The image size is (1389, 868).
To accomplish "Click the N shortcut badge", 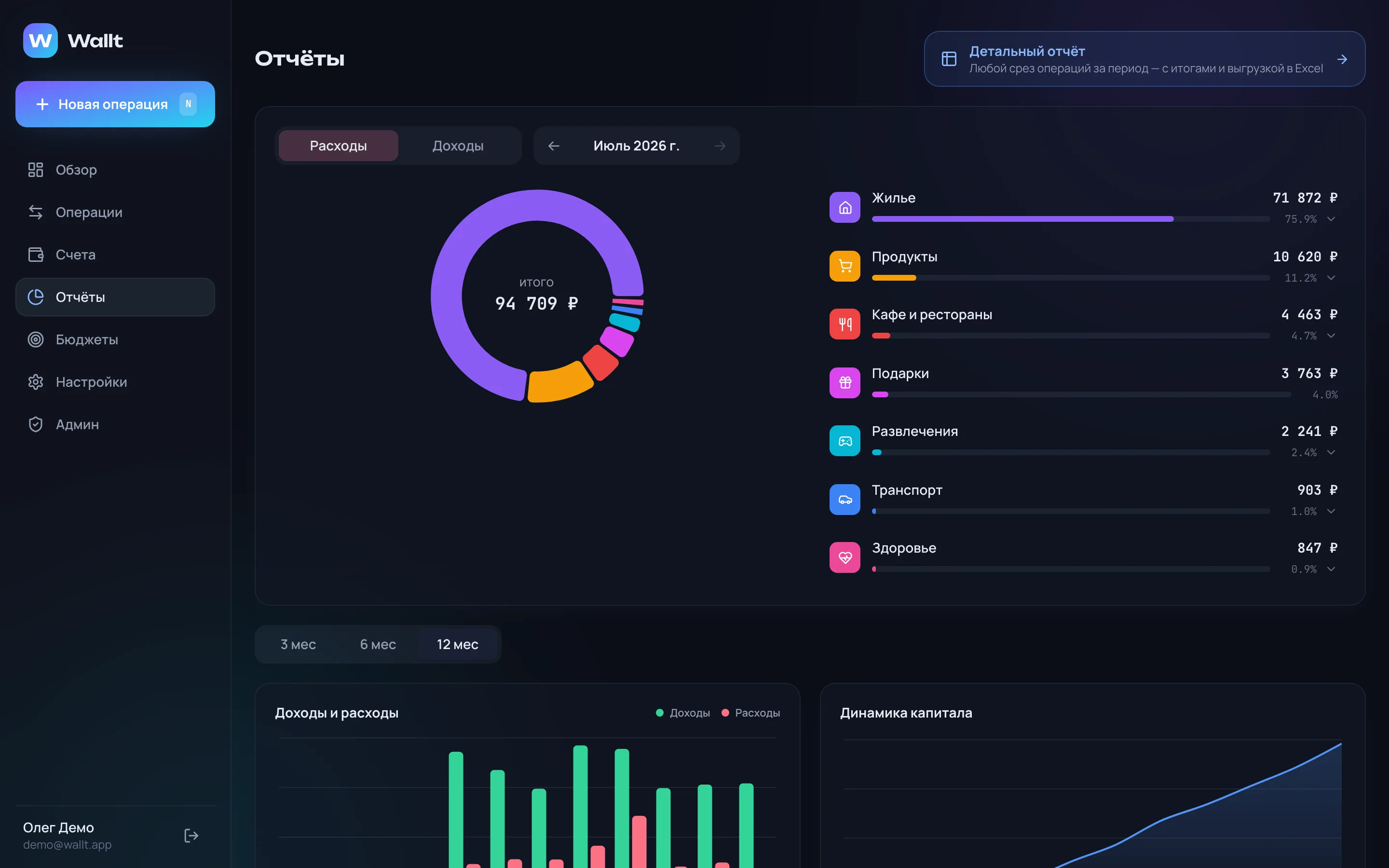I will pos(188,105).
